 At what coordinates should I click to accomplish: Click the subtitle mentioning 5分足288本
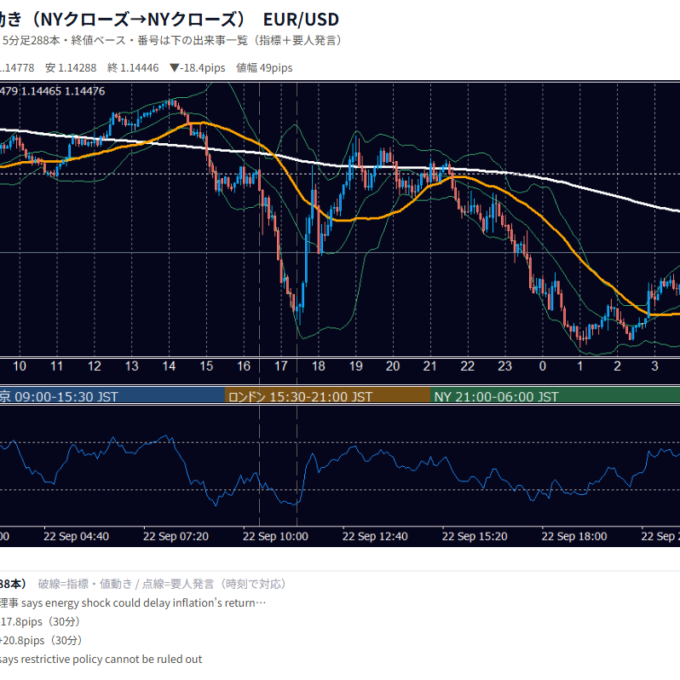pos(171,41)
